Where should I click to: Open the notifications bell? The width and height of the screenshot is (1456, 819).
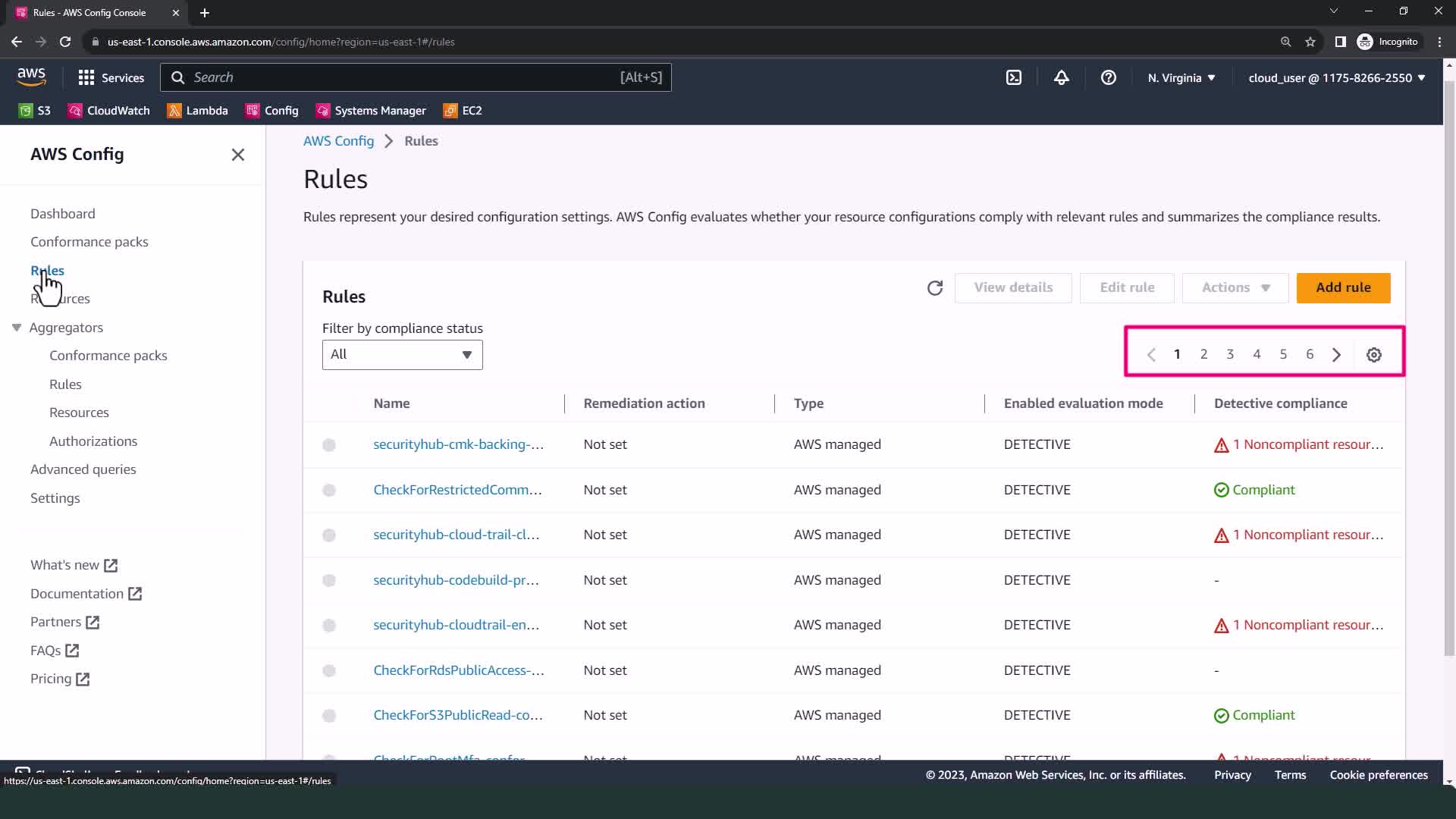coord(1061,77)
